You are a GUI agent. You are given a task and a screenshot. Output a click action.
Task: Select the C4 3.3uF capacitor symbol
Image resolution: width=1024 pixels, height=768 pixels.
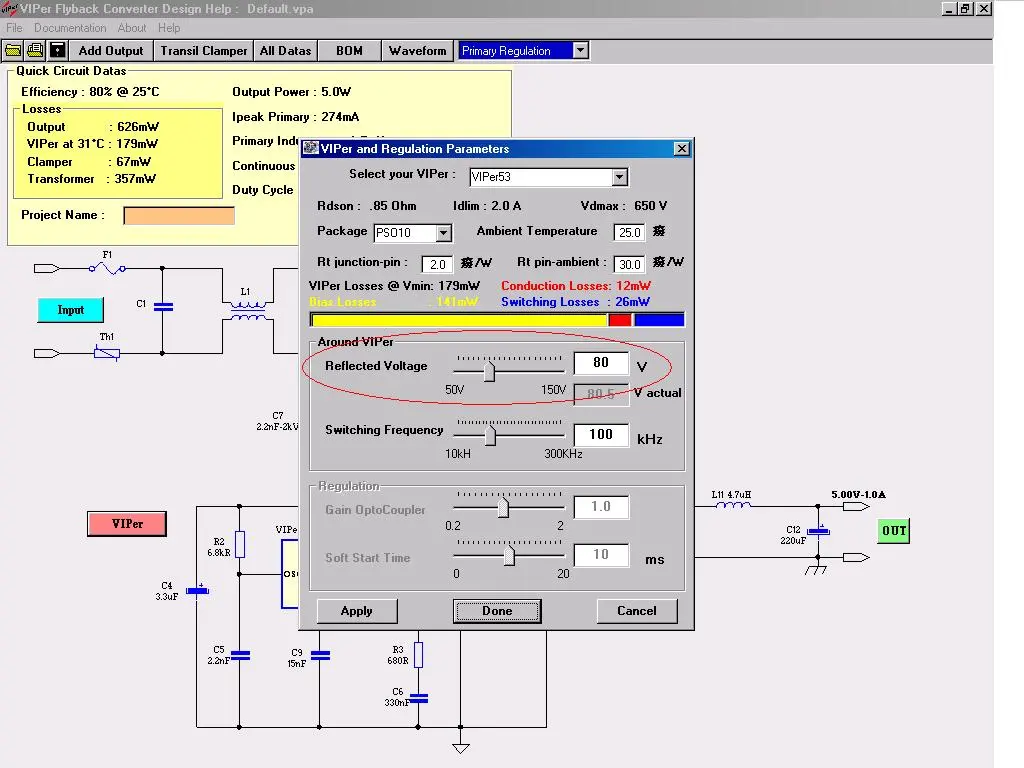(x=197, y=590)
